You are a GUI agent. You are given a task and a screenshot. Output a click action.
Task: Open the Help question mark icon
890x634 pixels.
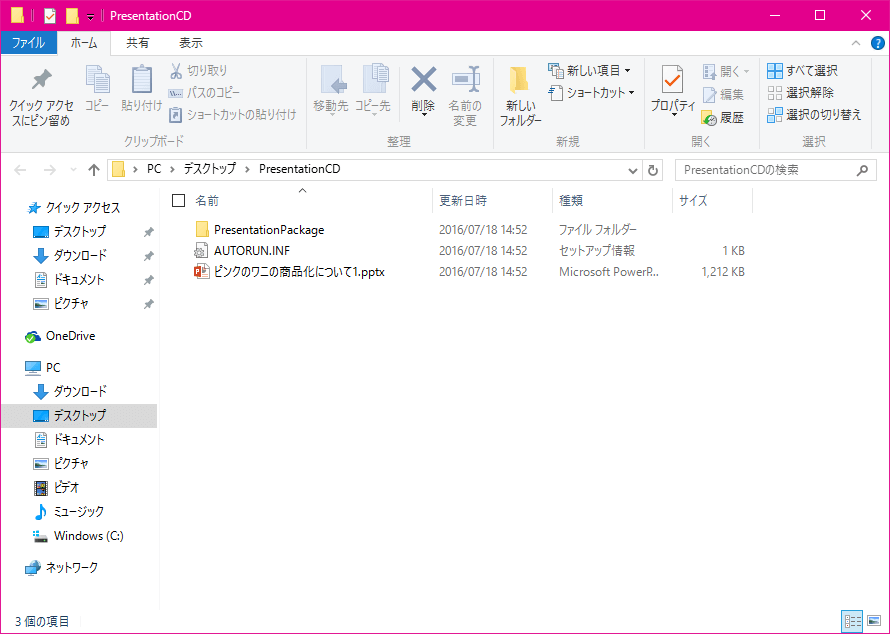[x=878, y=43]
